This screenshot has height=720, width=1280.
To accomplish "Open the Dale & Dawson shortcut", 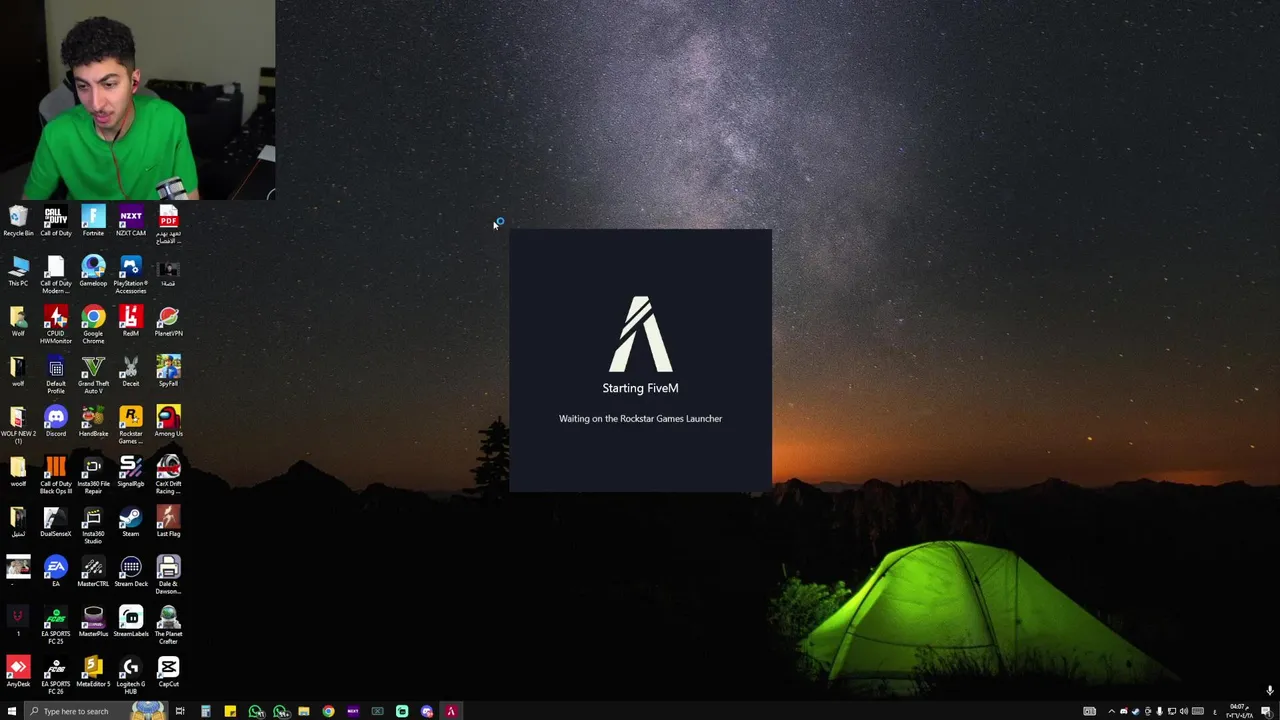I will [168, 575].
